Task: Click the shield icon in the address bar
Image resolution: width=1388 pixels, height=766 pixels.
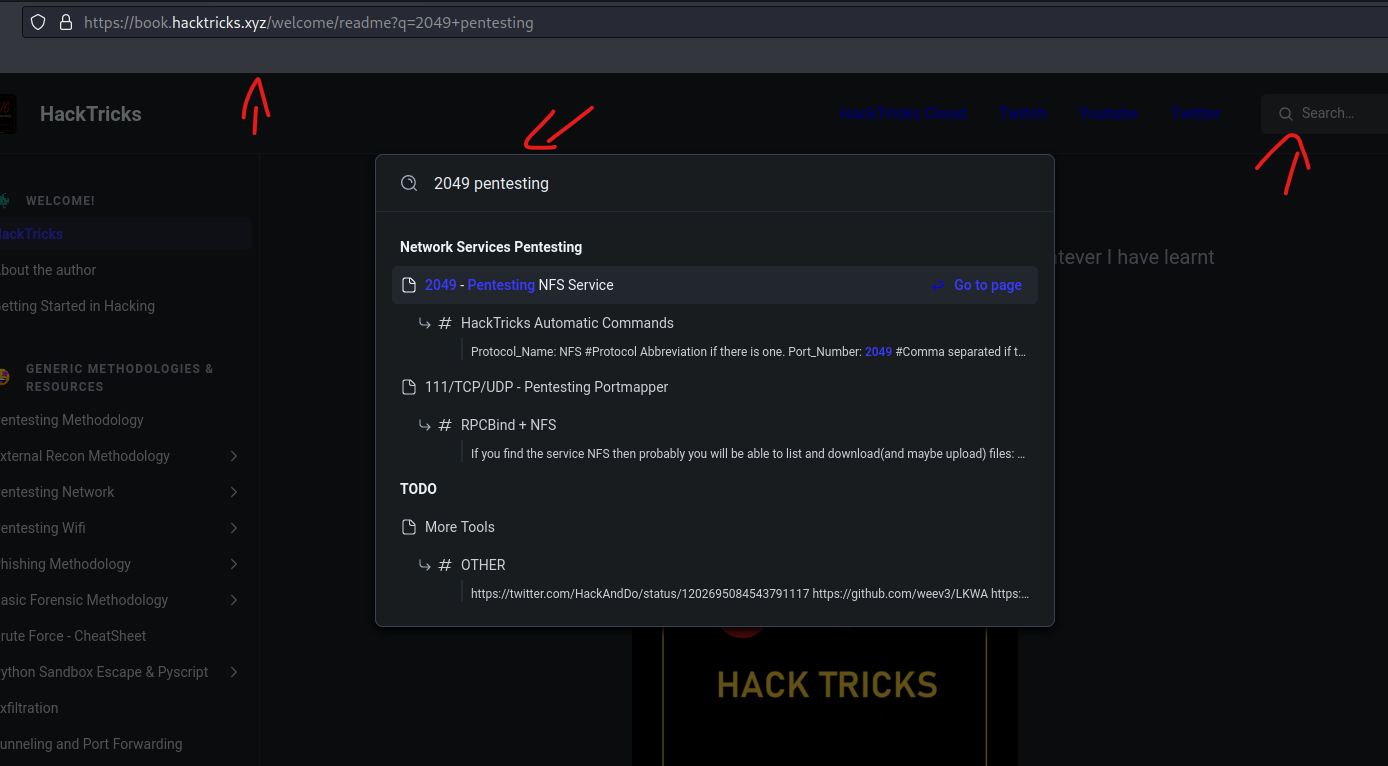Action: 38,22
